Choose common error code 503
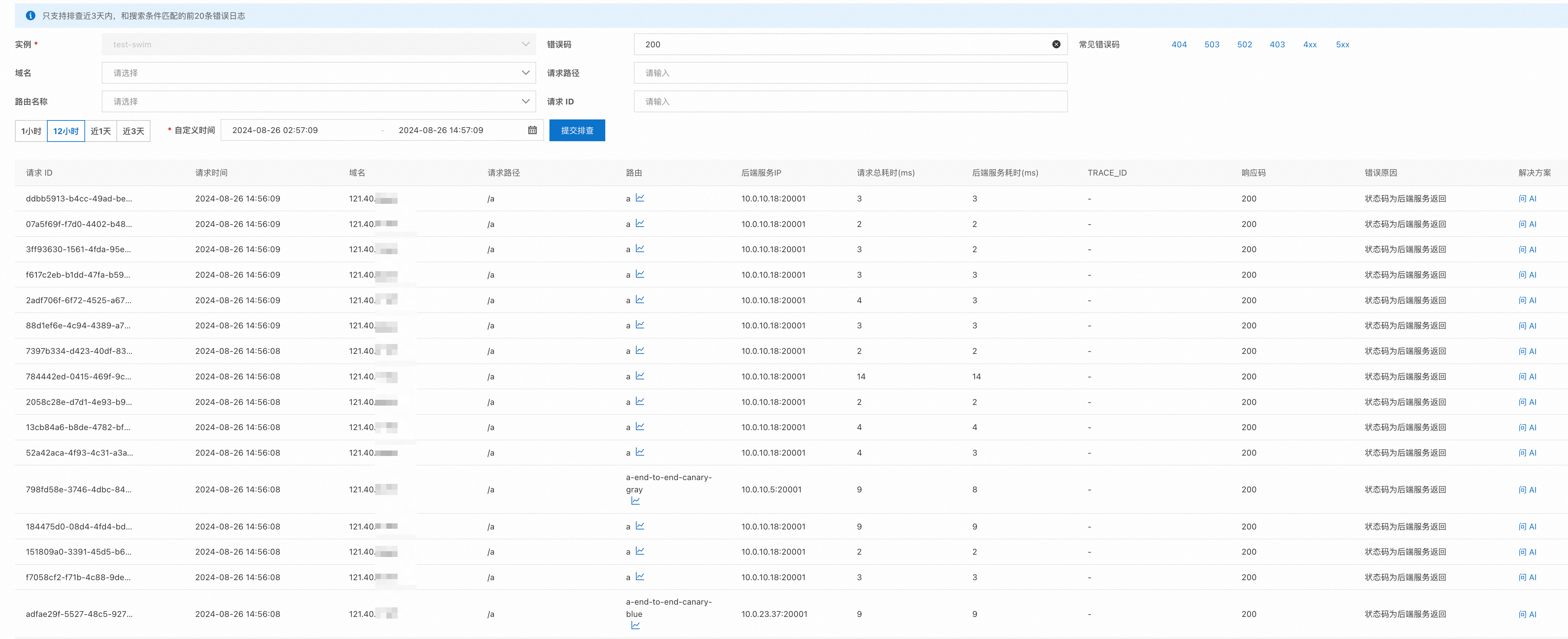1568x639 pixels. click(x=1212, y=45)
